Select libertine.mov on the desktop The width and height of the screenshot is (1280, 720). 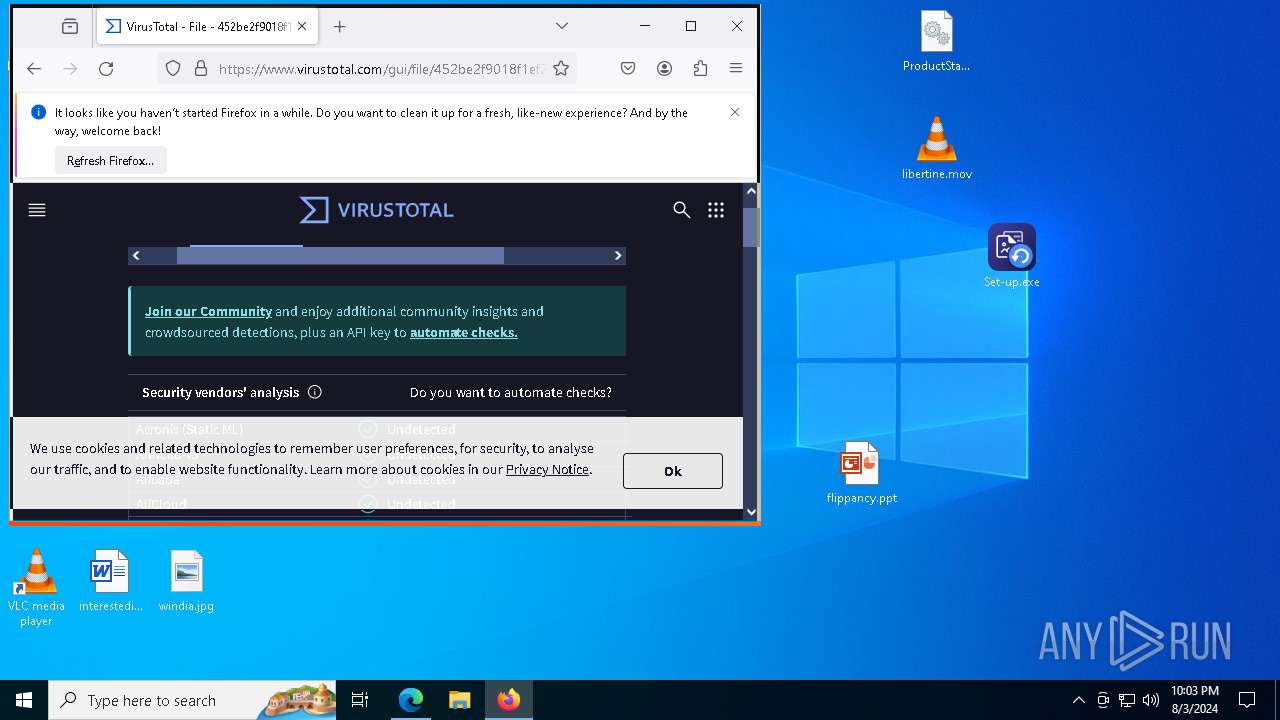click(x=937, y=148)
